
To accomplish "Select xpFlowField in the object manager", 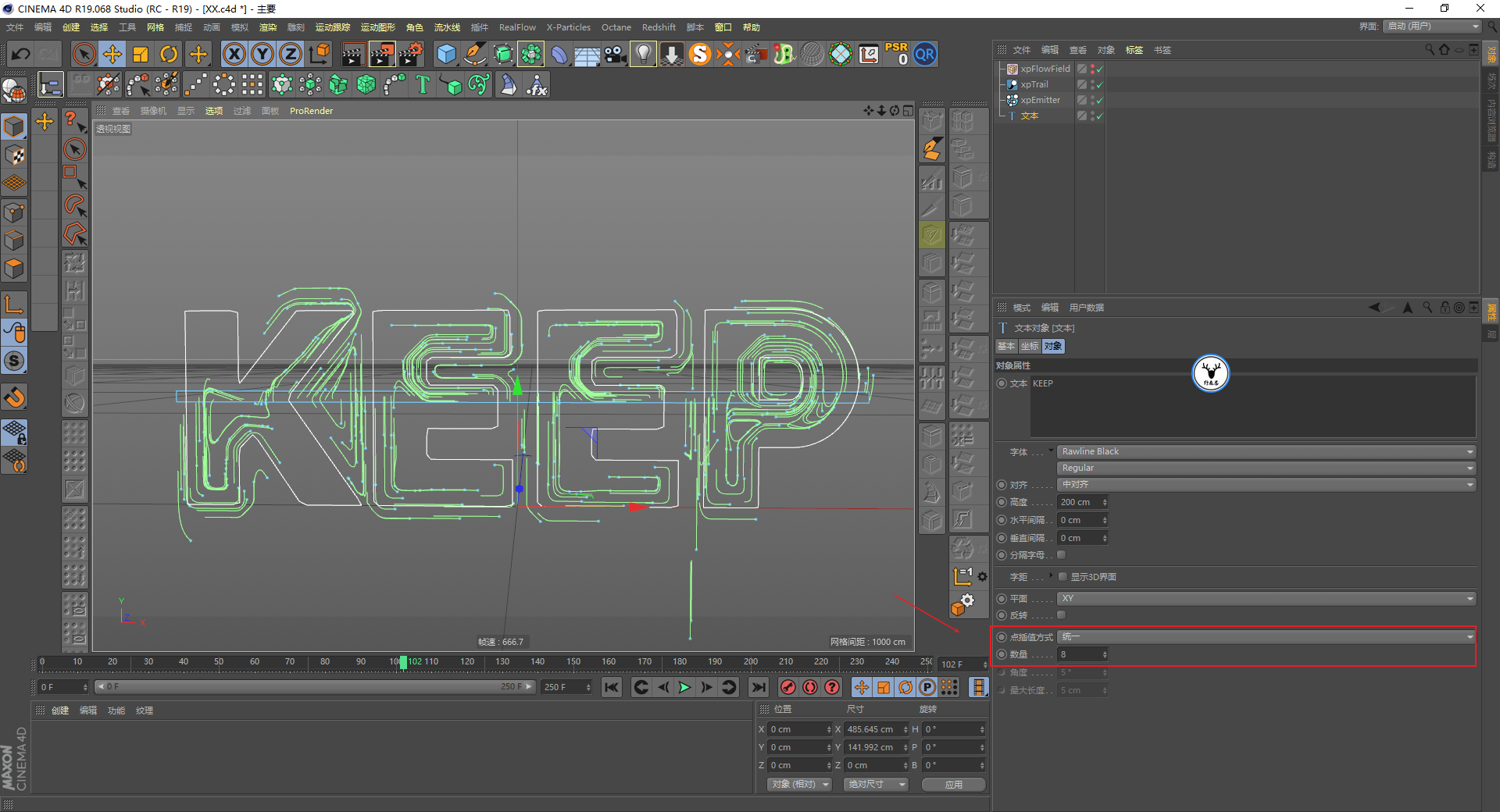I will tap(1045, 69).
